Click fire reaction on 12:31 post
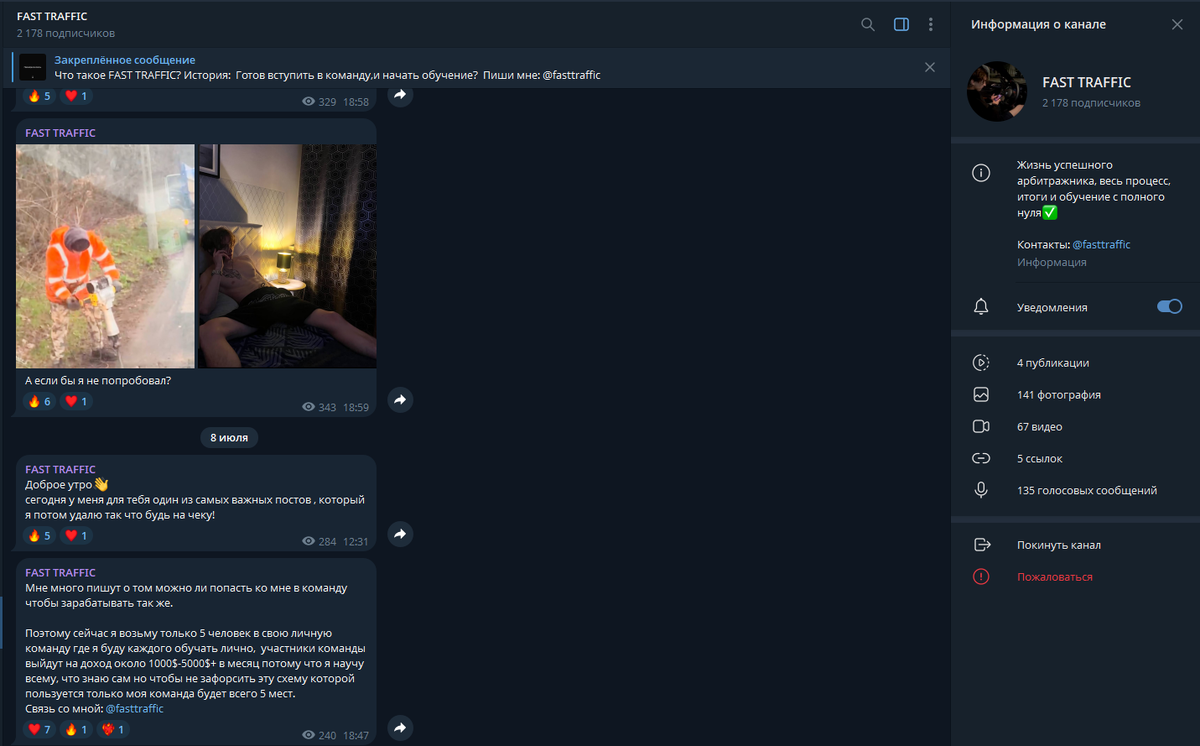The image size is (1200, 746). pyautogui.click(x=39, y=535)
